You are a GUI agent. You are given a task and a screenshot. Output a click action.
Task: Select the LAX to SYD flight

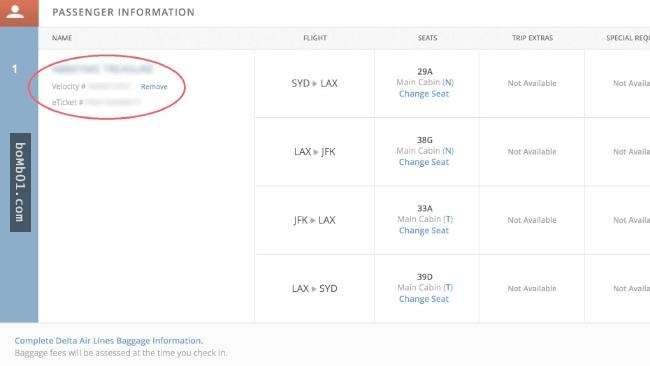[x=314, y=288]
